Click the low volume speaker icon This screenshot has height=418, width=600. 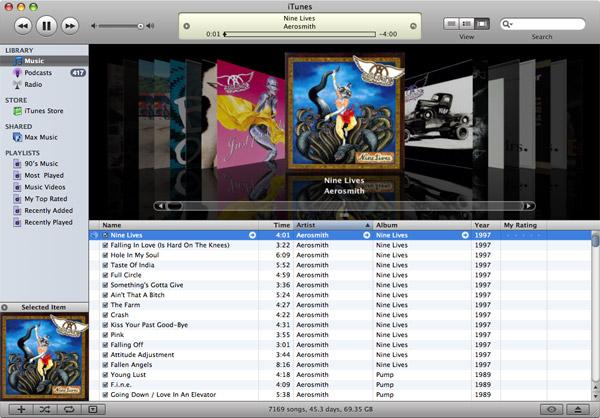point(93,26)
